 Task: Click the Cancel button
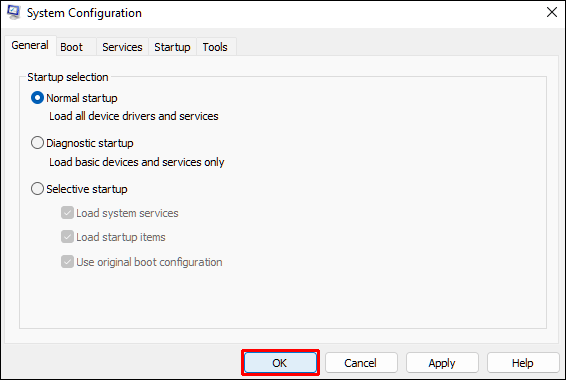point(361,363)
